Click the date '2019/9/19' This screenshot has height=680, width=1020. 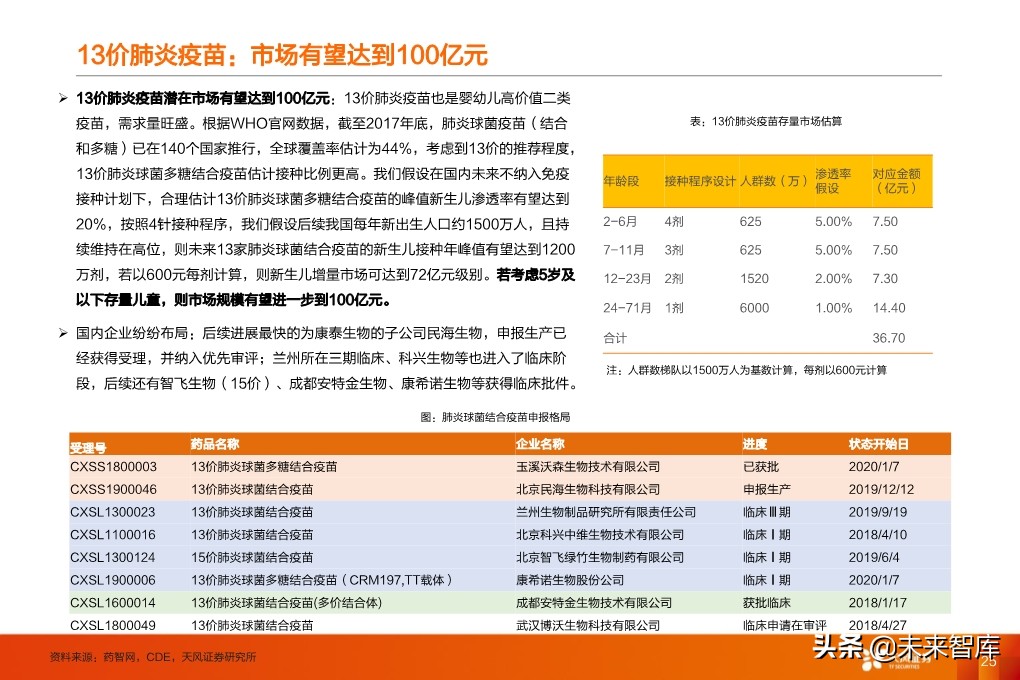tap(878, 513)
